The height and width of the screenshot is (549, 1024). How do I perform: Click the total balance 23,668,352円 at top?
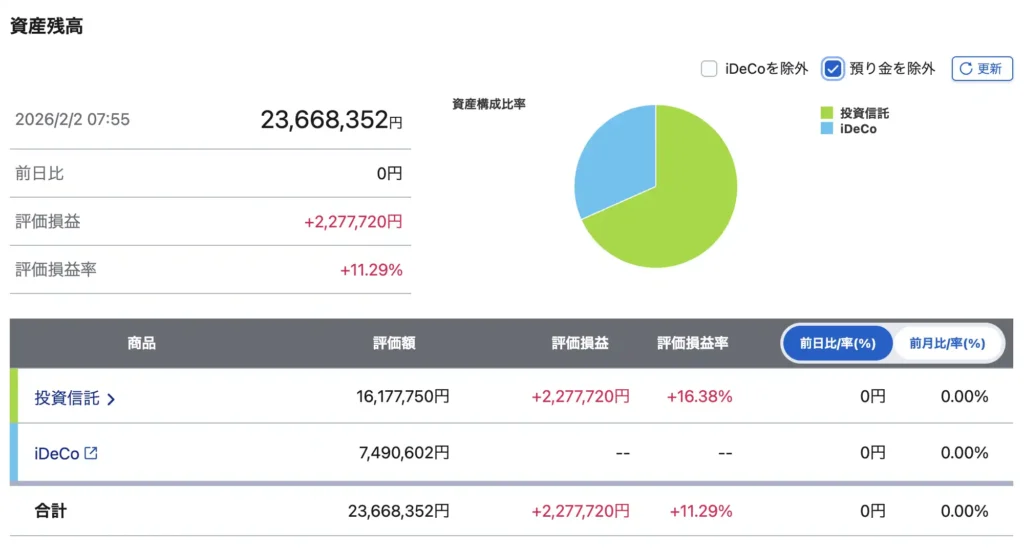pos(331,120)
